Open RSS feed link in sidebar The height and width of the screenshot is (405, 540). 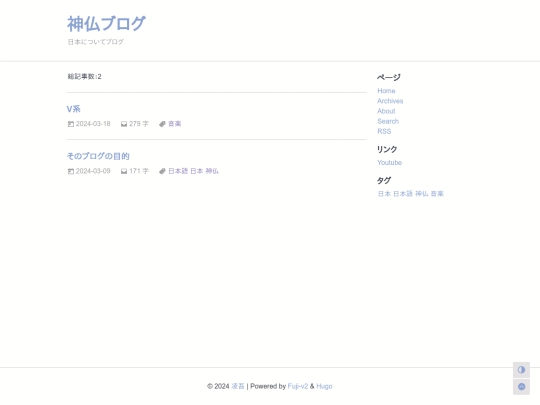[x=384, y=131]
